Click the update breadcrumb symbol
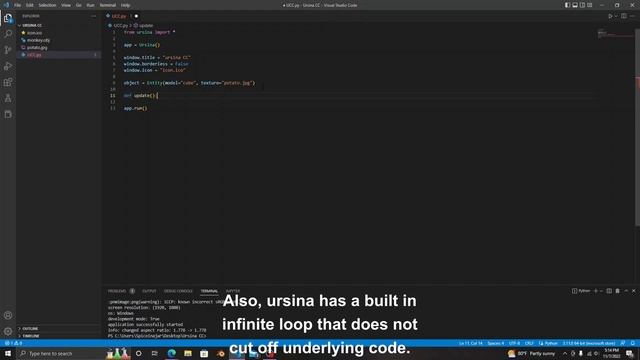 click(x=145, y=25)
